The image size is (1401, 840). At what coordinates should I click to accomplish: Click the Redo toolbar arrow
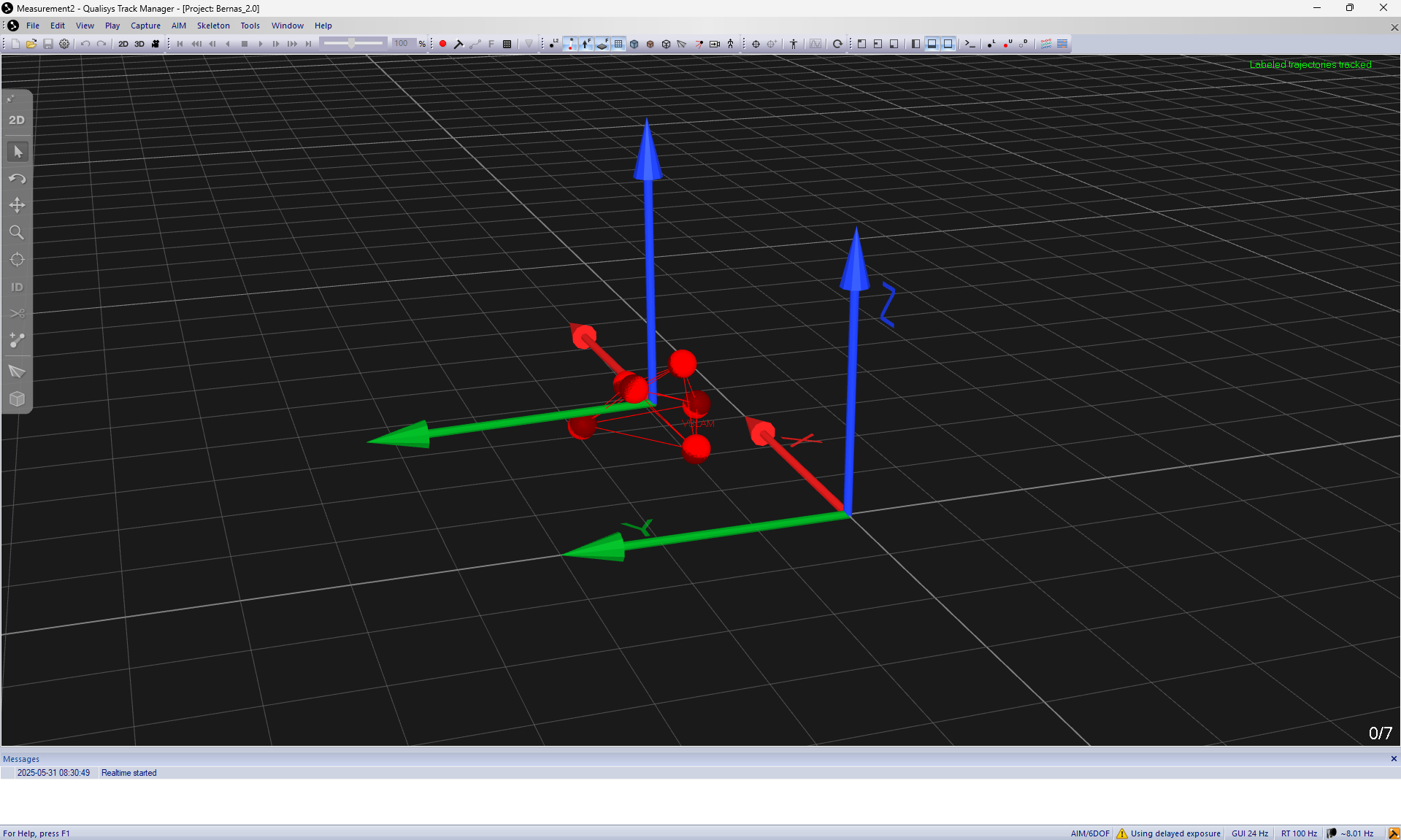pyautogui.click(x=101, y=44)
